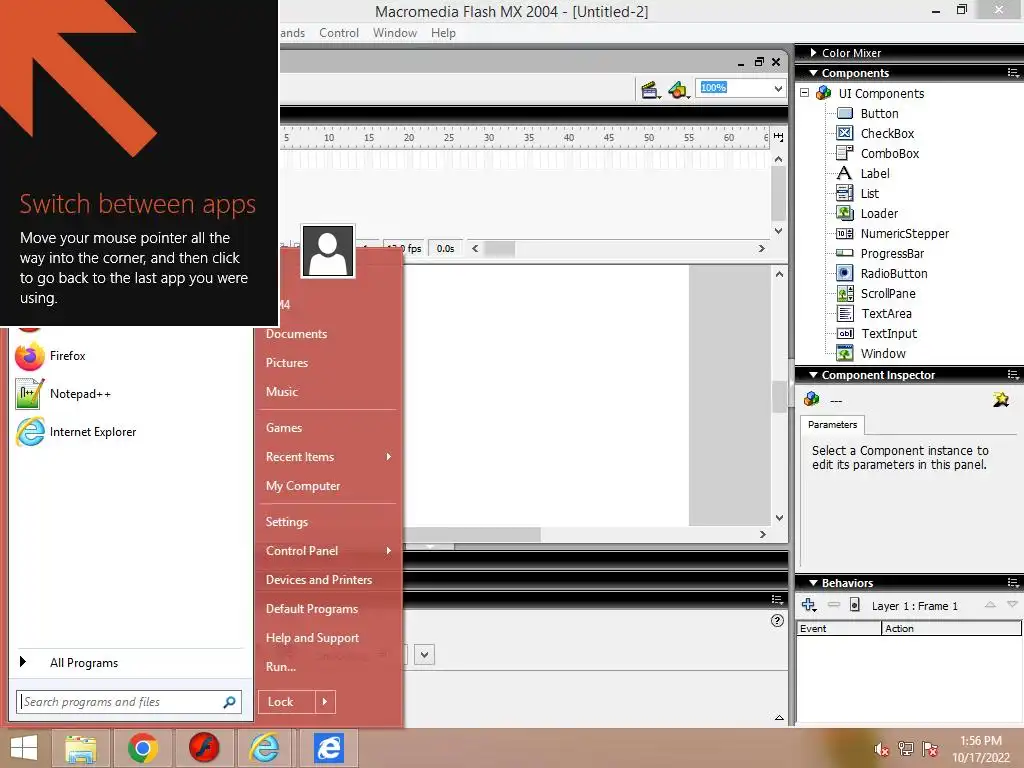
Task: Select the Button component icon
Action: [x=844, y=113]
